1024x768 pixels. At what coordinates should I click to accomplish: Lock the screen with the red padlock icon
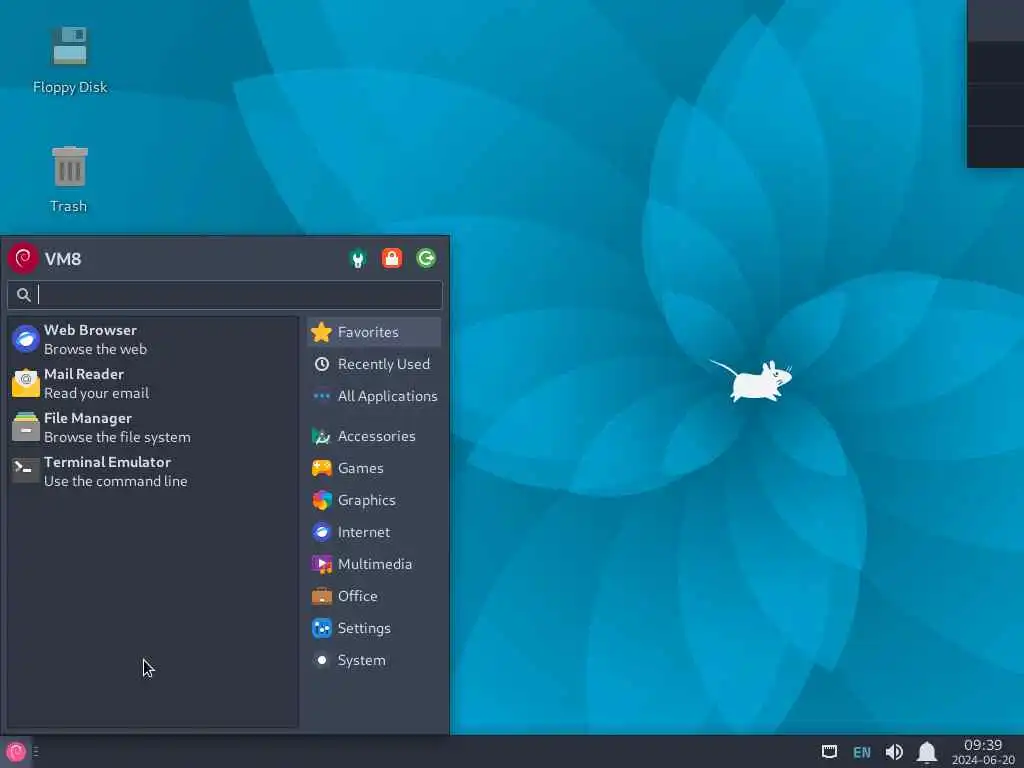pos(392,259)
